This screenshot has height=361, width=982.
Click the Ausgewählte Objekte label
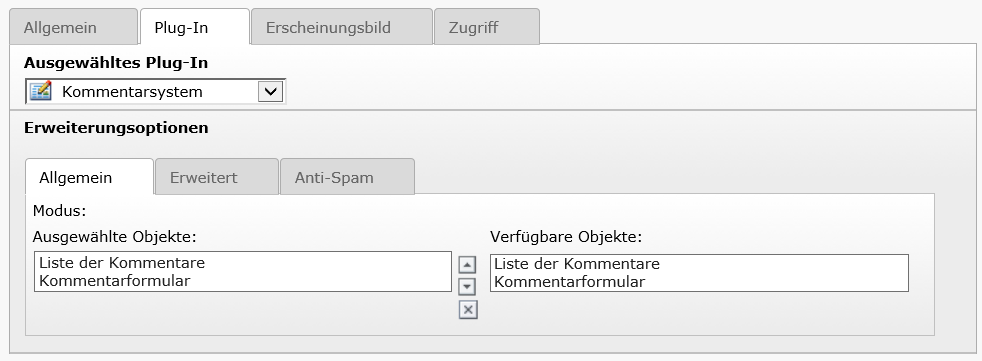point(115,237)
